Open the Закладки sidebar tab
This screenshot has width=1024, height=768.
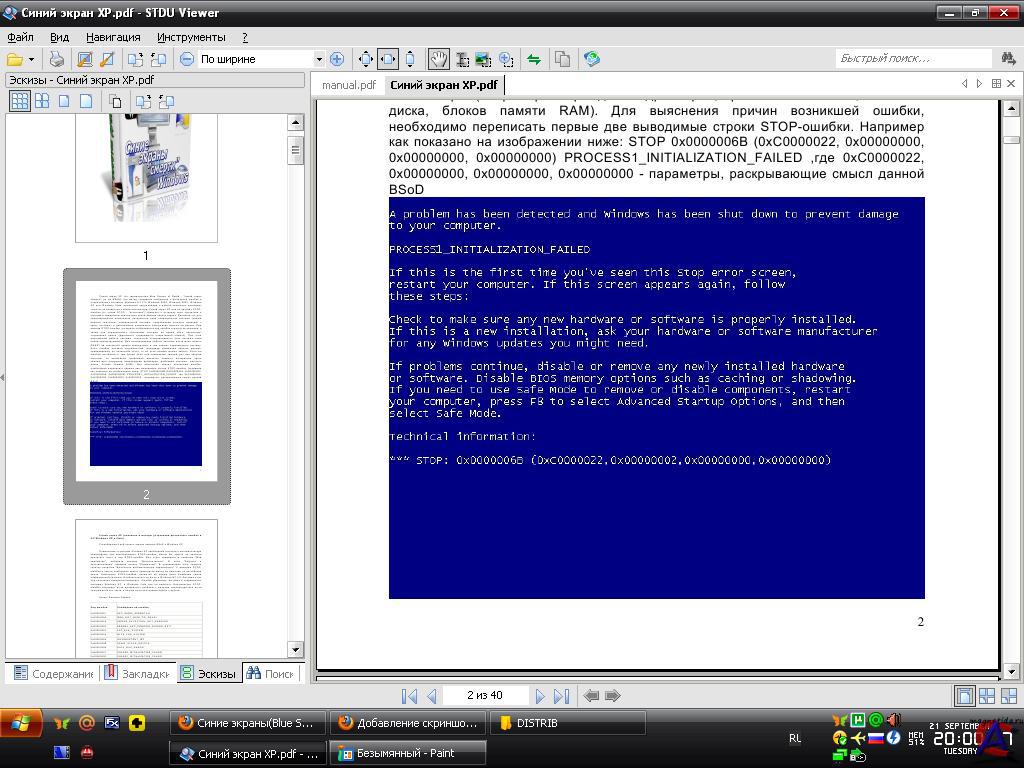[x=138, y=673]
